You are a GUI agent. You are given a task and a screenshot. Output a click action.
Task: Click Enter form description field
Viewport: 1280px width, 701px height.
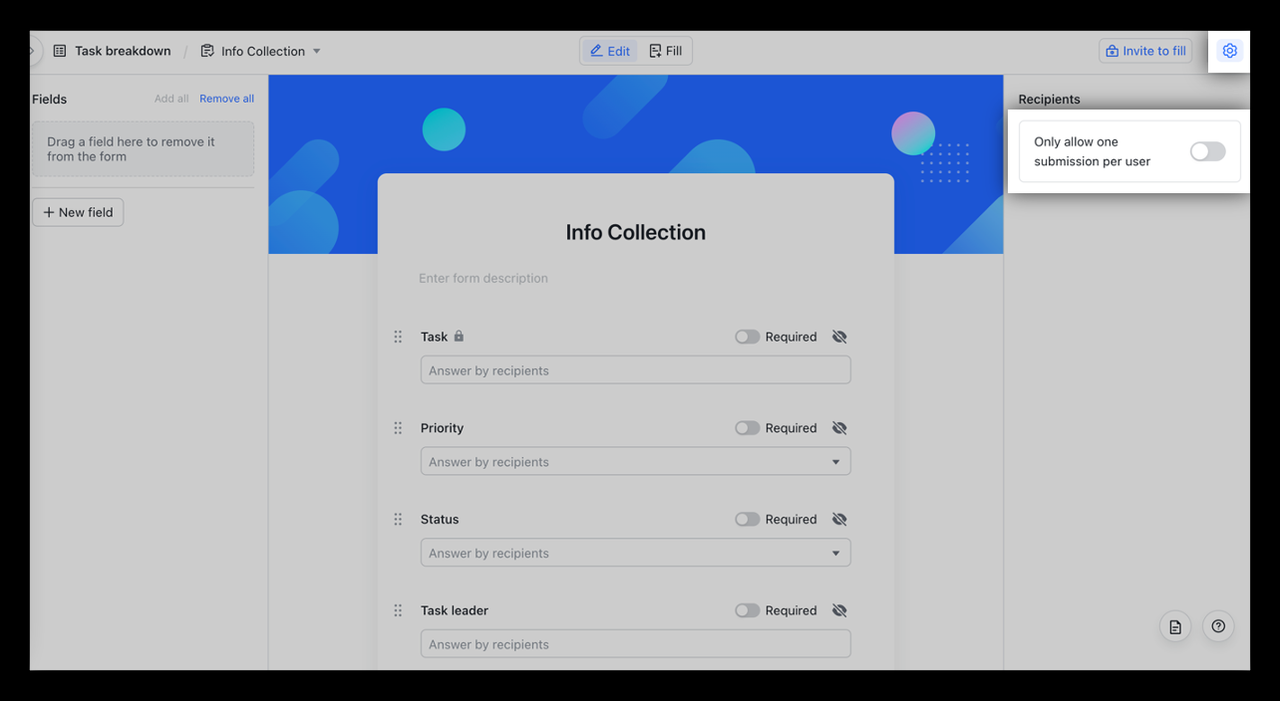pyautogui.click(x=483, y=278)
